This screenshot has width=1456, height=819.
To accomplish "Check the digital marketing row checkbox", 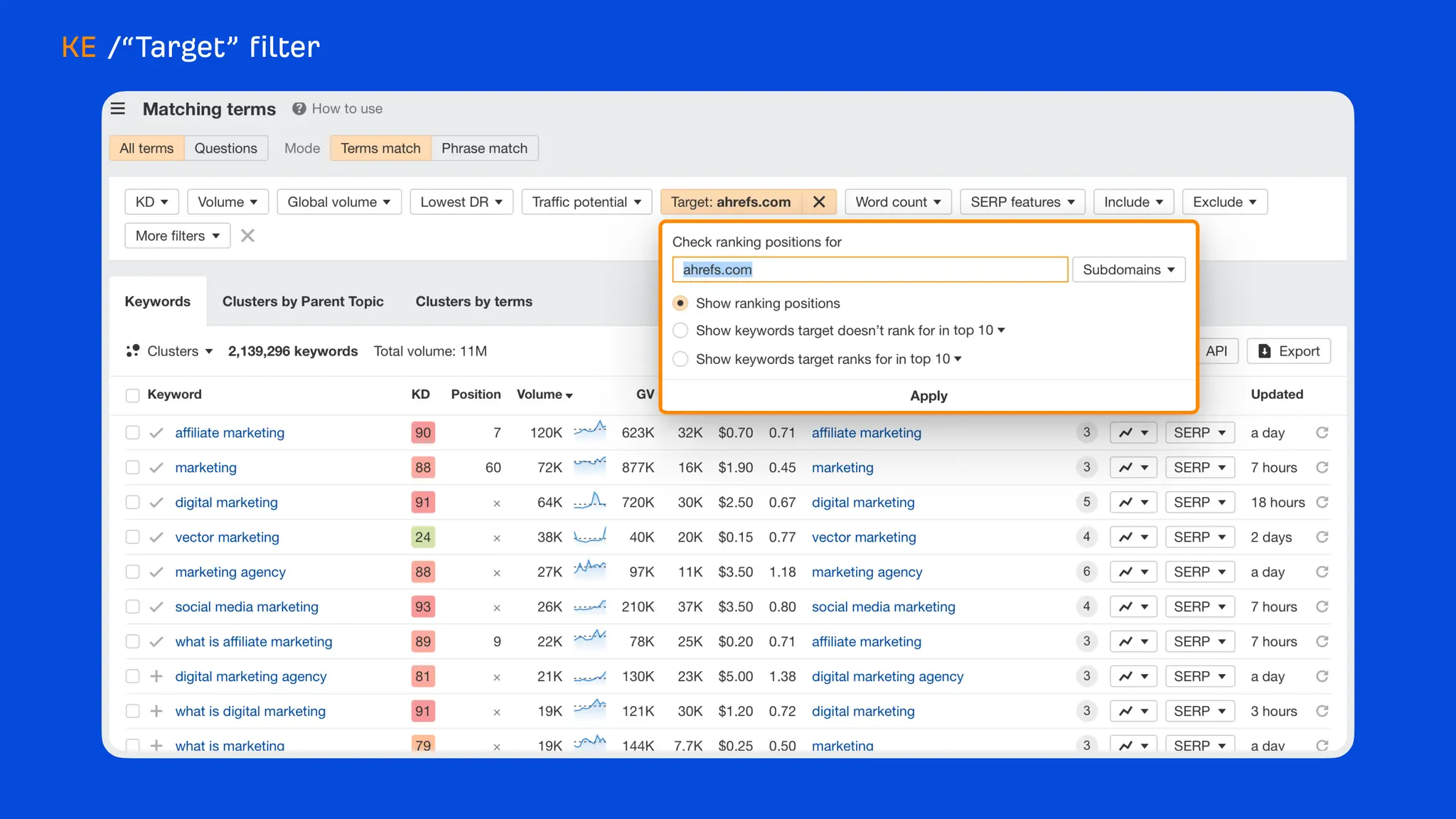I will tap(132, 502).
